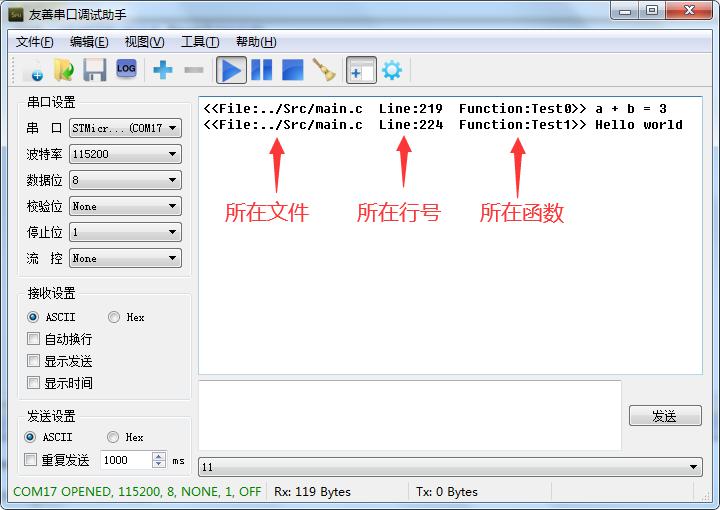This screenshot has width=720, height=510.
Task: Open the flow control 流控 dropdown
Action: click(125, 258)
